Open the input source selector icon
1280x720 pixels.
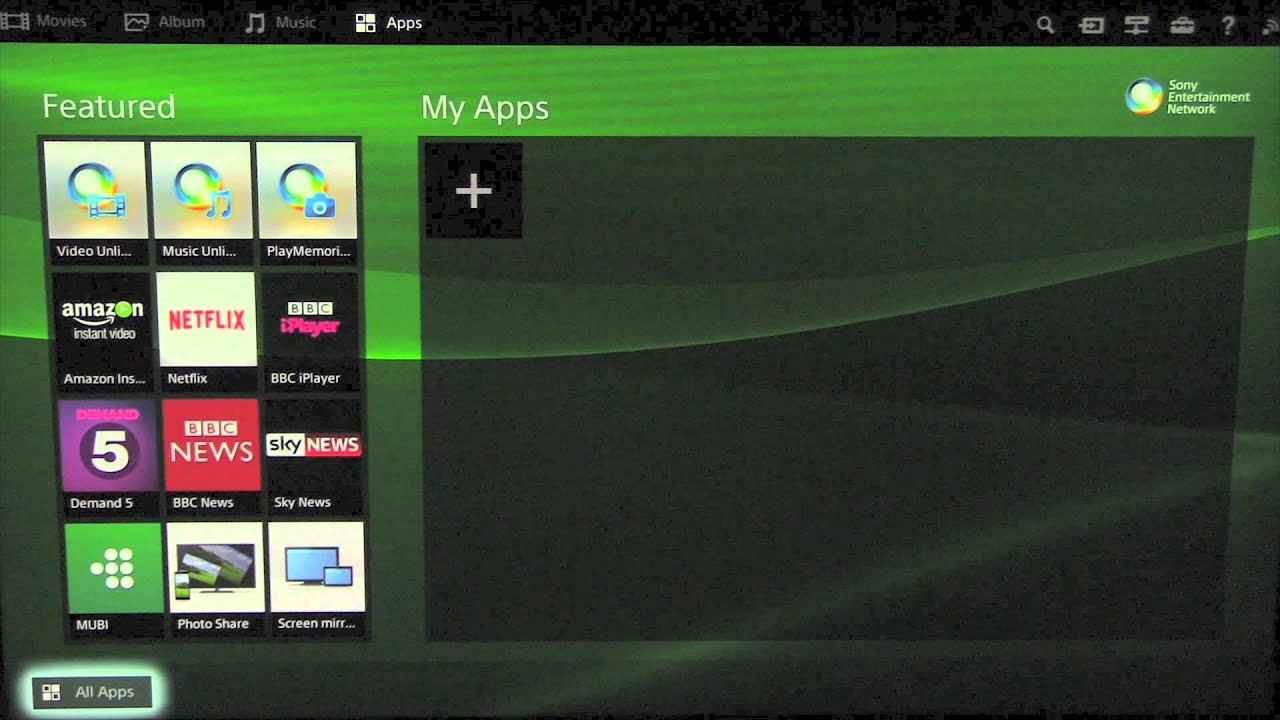coord(1091,25)
